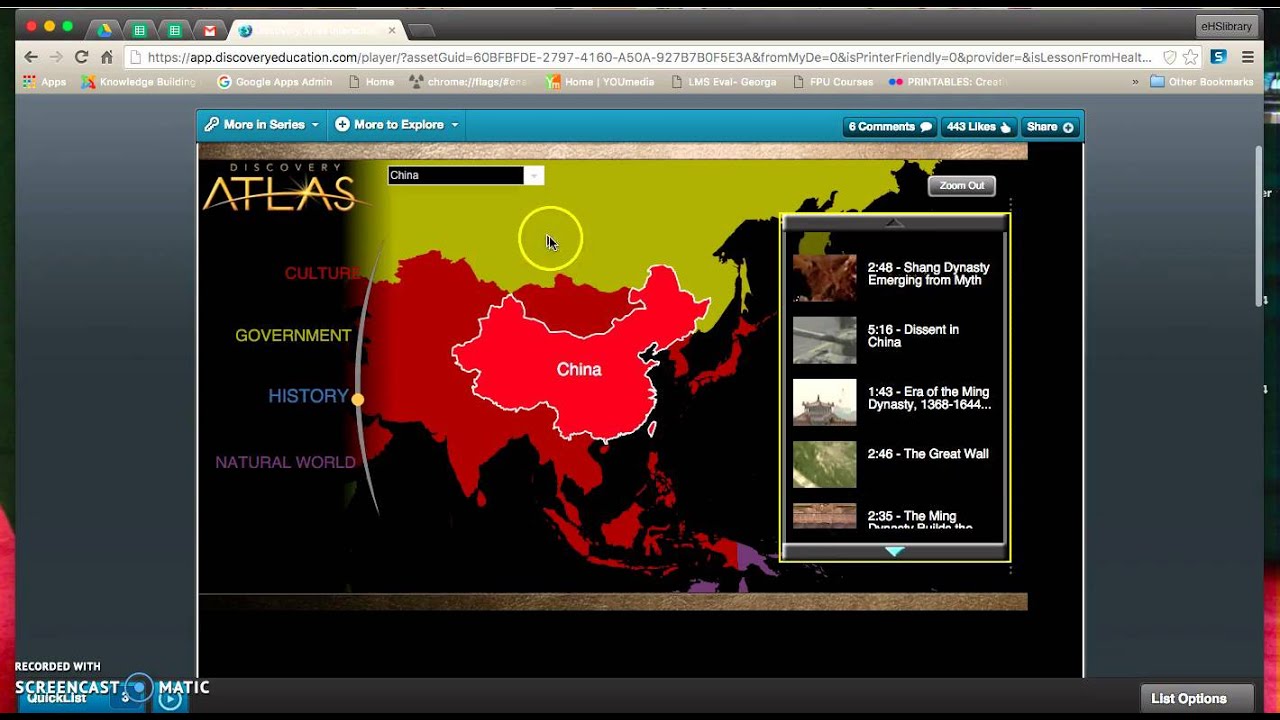Open Home | YOUmedia bookmark

pyautogui.click(x=600, y=82)
